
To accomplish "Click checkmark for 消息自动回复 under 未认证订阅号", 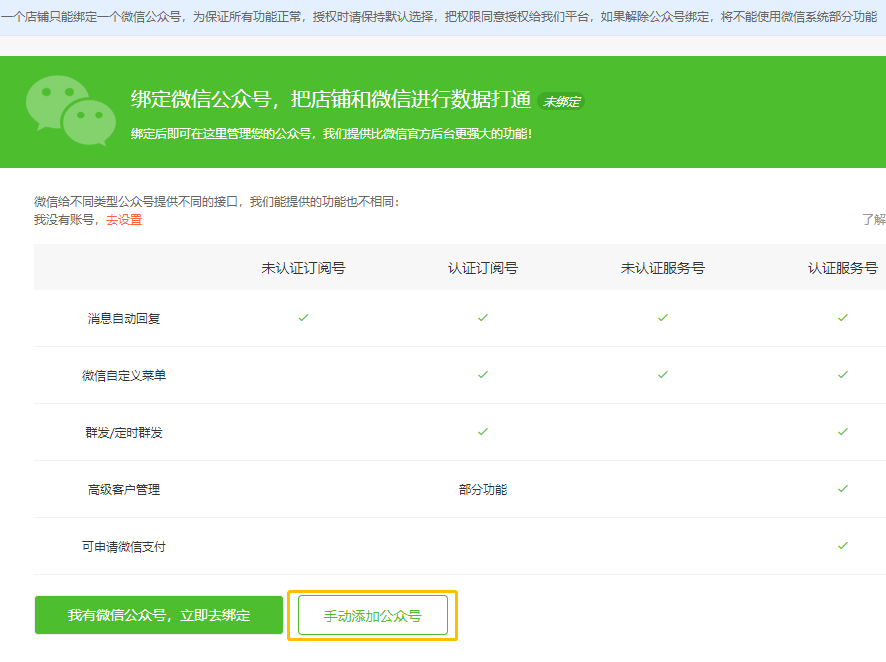I will pos(303,318).
